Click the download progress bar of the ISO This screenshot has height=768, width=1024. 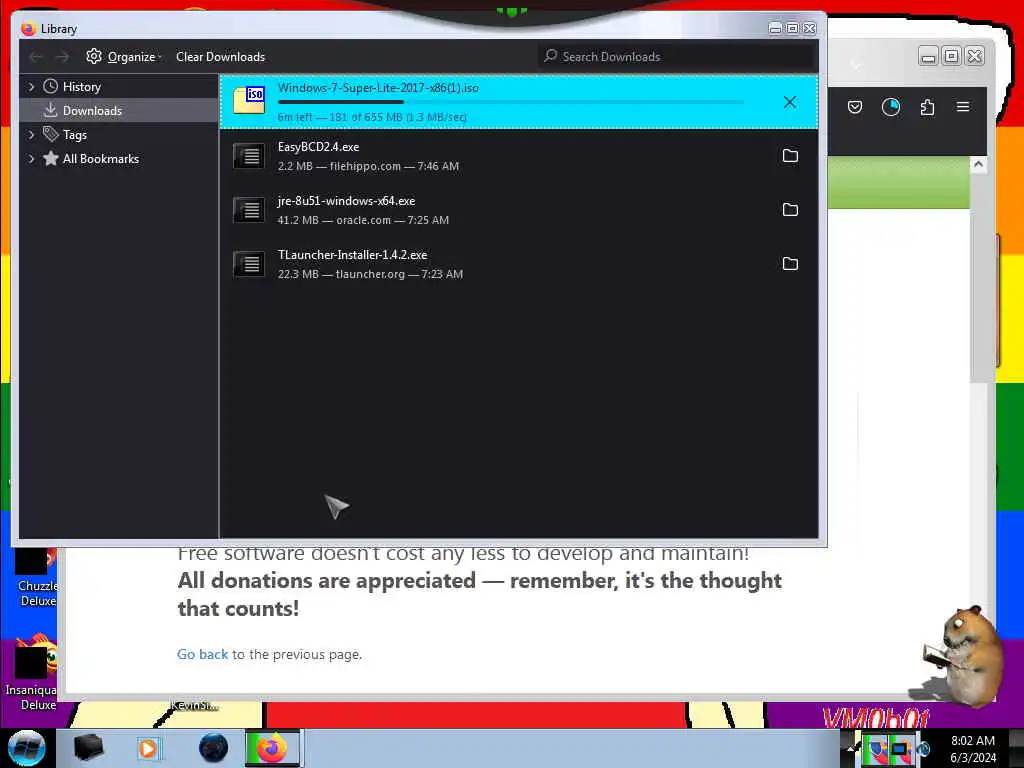[511, 102]
